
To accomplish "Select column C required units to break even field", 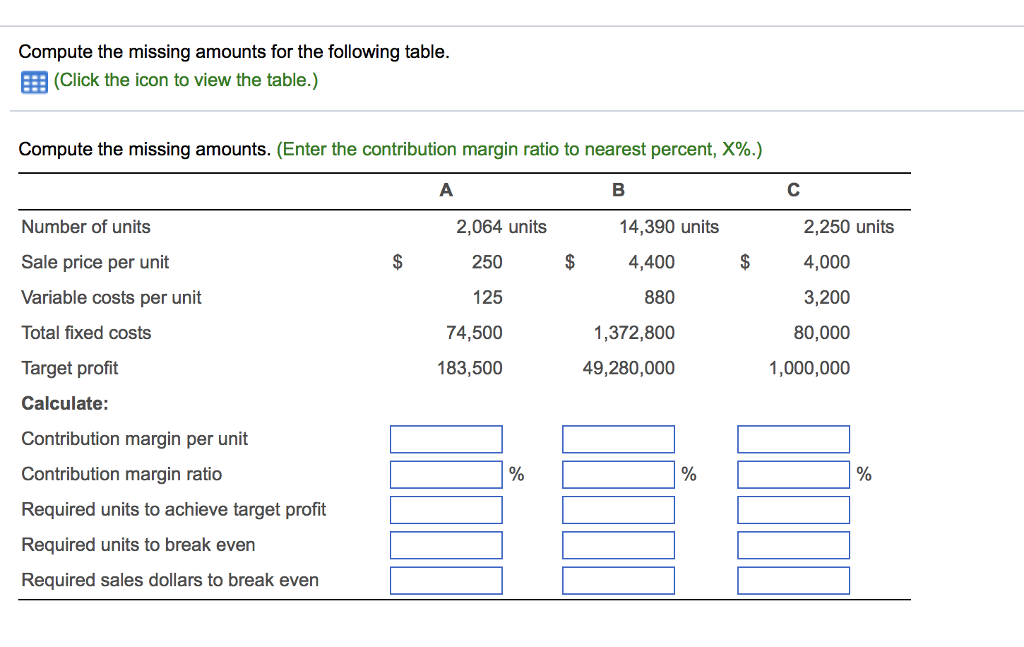I will pos(793,544).
